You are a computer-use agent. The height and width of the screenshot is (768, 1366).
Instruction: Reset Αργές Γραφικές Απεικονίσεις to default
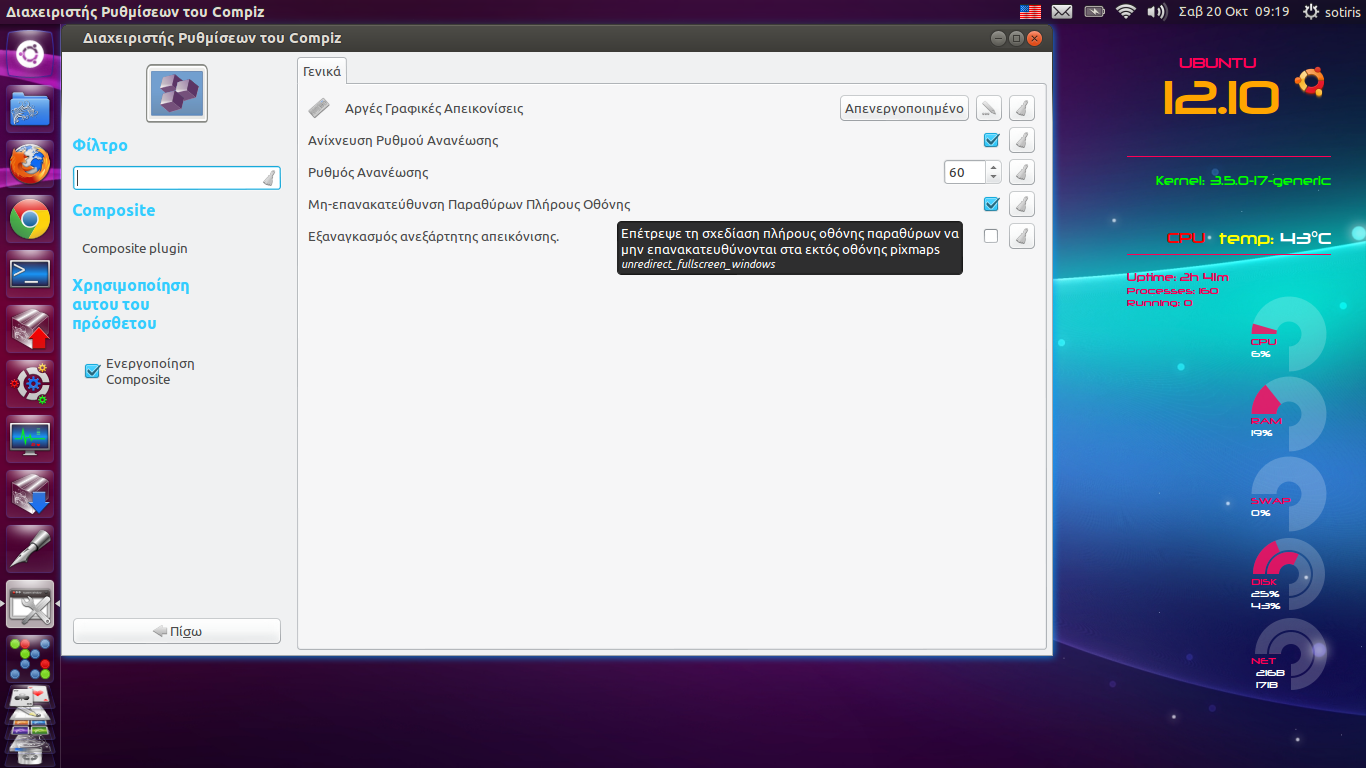point(1021,108)
